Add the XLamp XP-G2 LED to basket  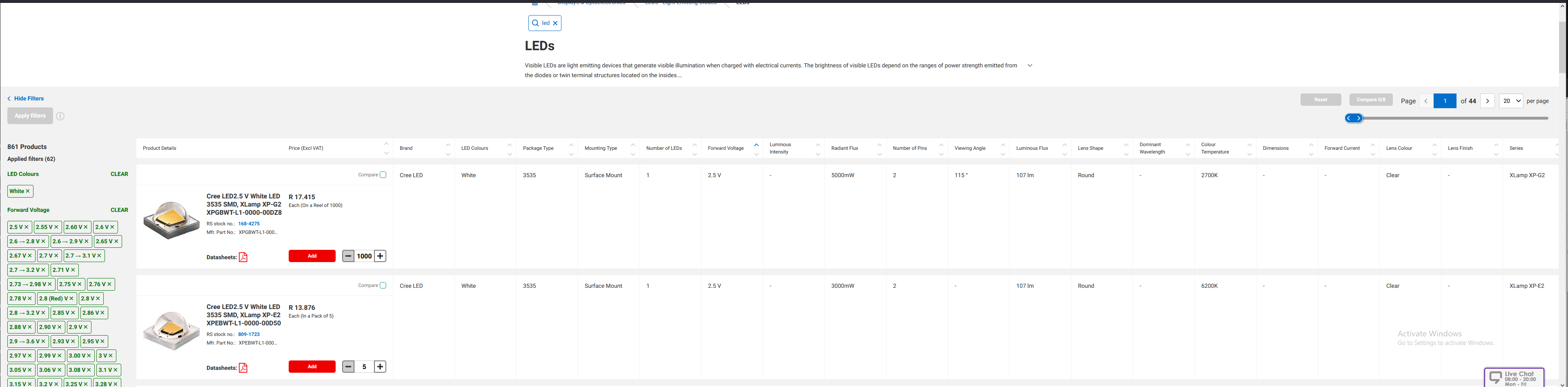[x=312, y=256]
